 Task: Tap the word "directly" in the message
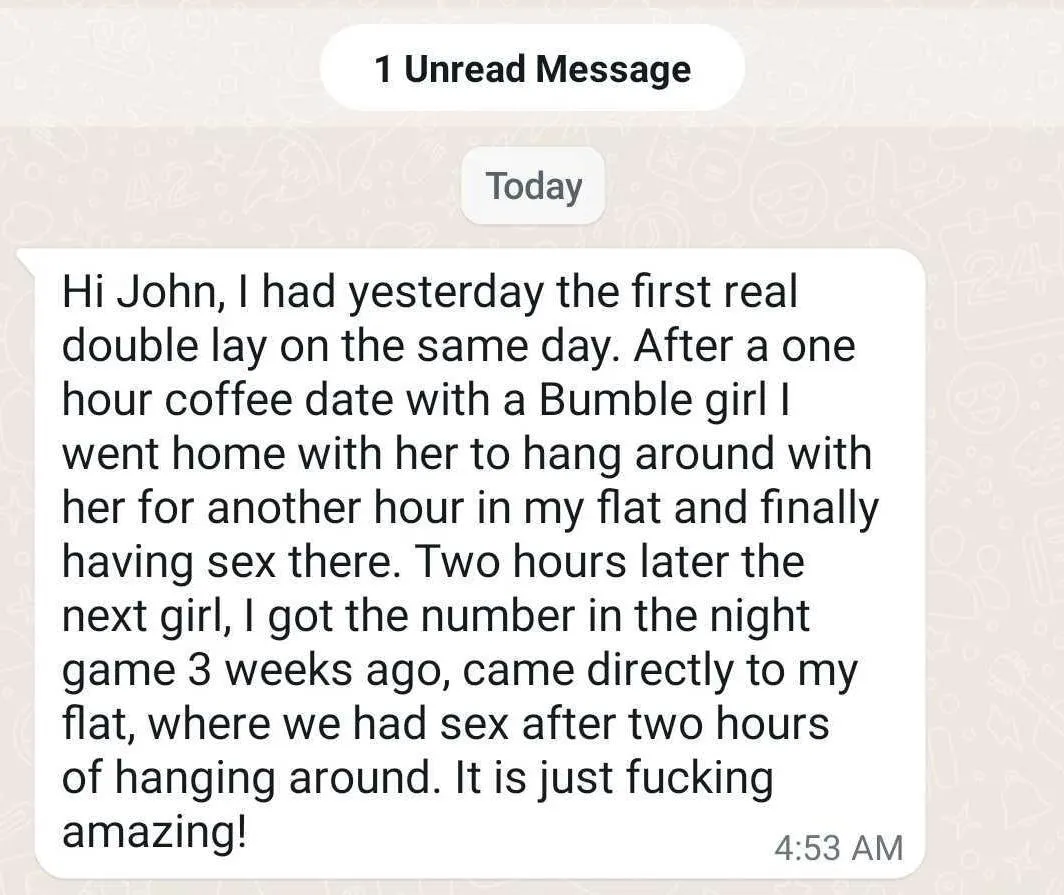click(660, 670)
